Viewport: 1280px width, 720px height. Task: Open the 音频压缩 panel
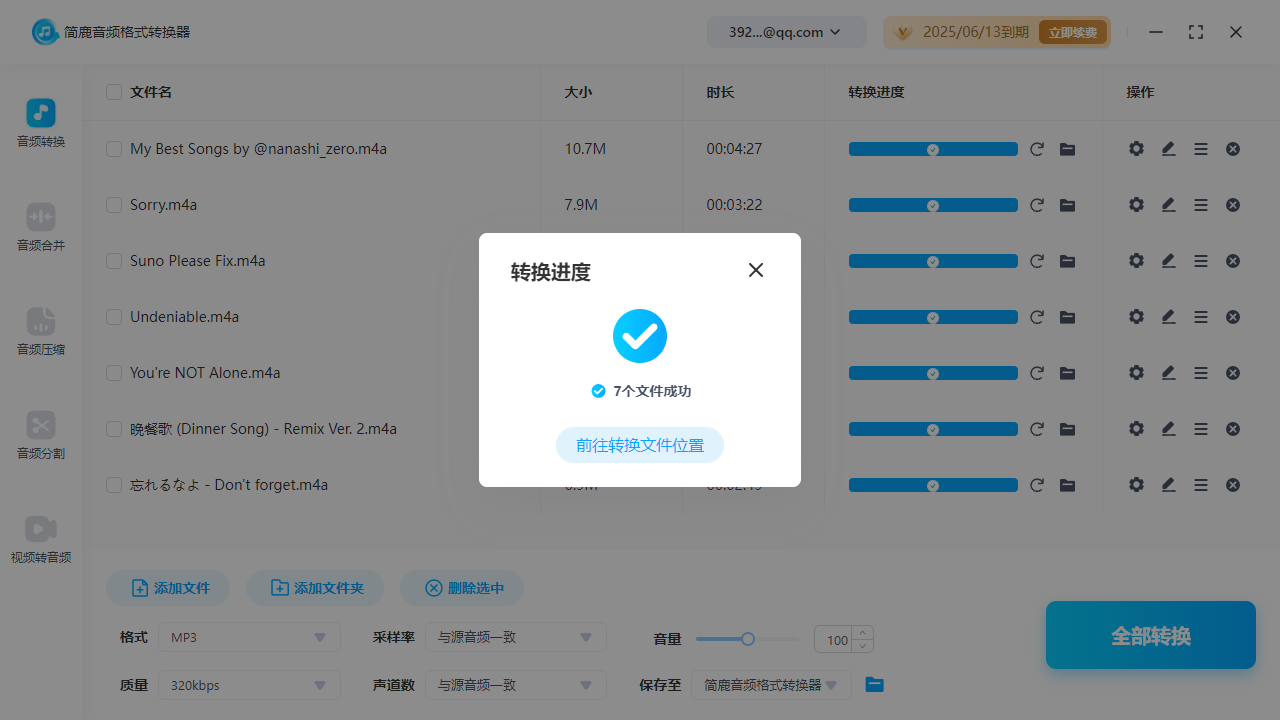(40, 330)
